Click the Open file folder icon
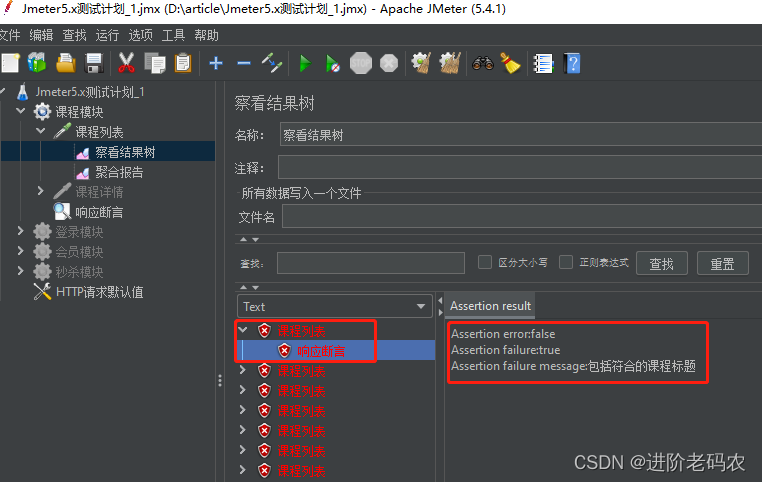The height and width of the screenshot is (482, 762). point(66,63)
